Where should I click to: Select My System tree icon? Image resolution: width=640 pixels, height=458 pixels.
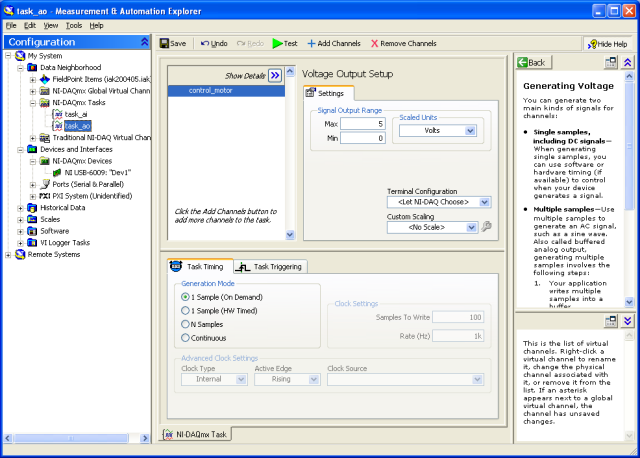pyautogui.click(x=20, y=56)
